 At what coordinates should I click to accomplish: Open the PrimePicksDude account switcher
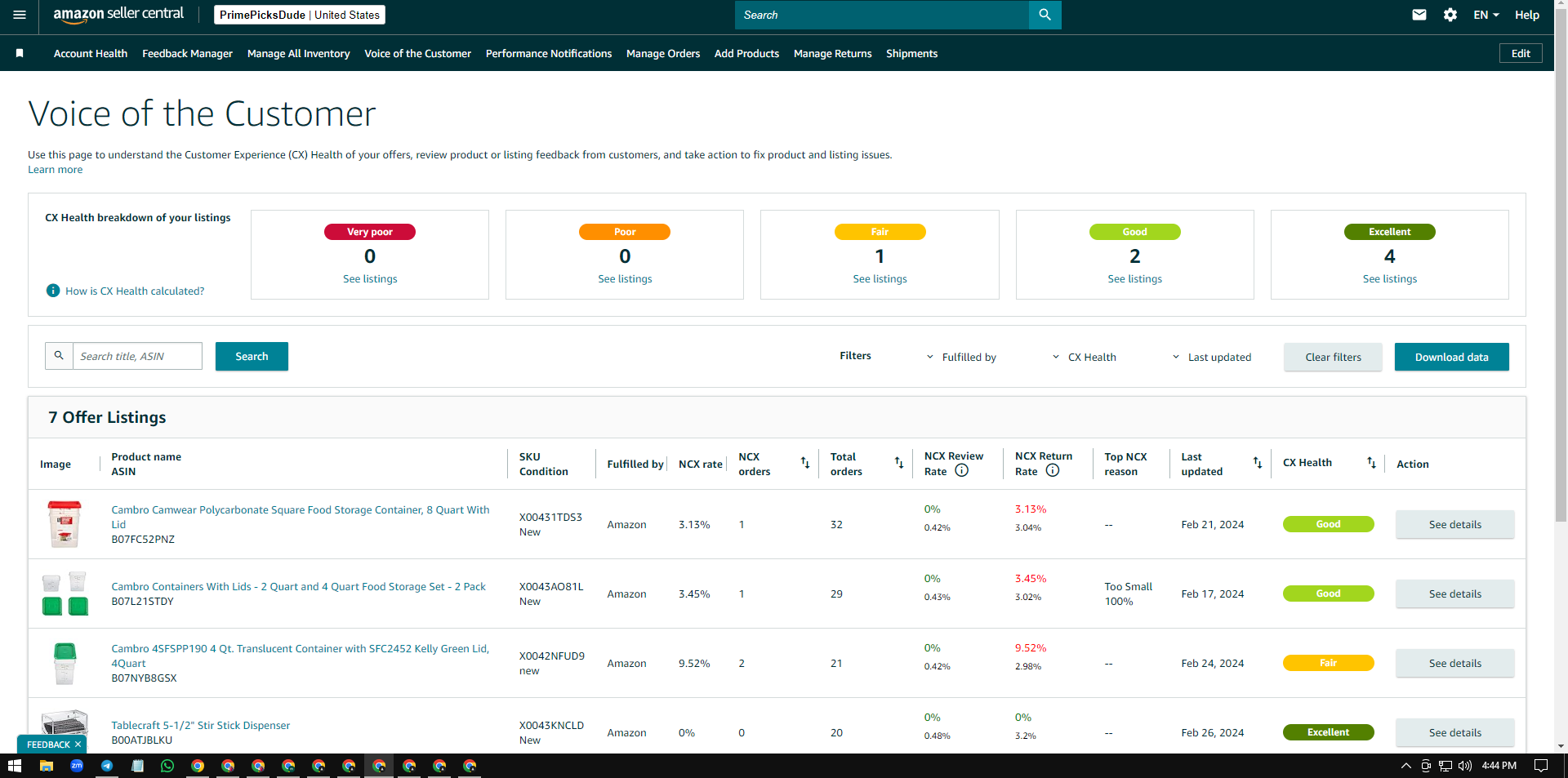[x=300, y=15]
